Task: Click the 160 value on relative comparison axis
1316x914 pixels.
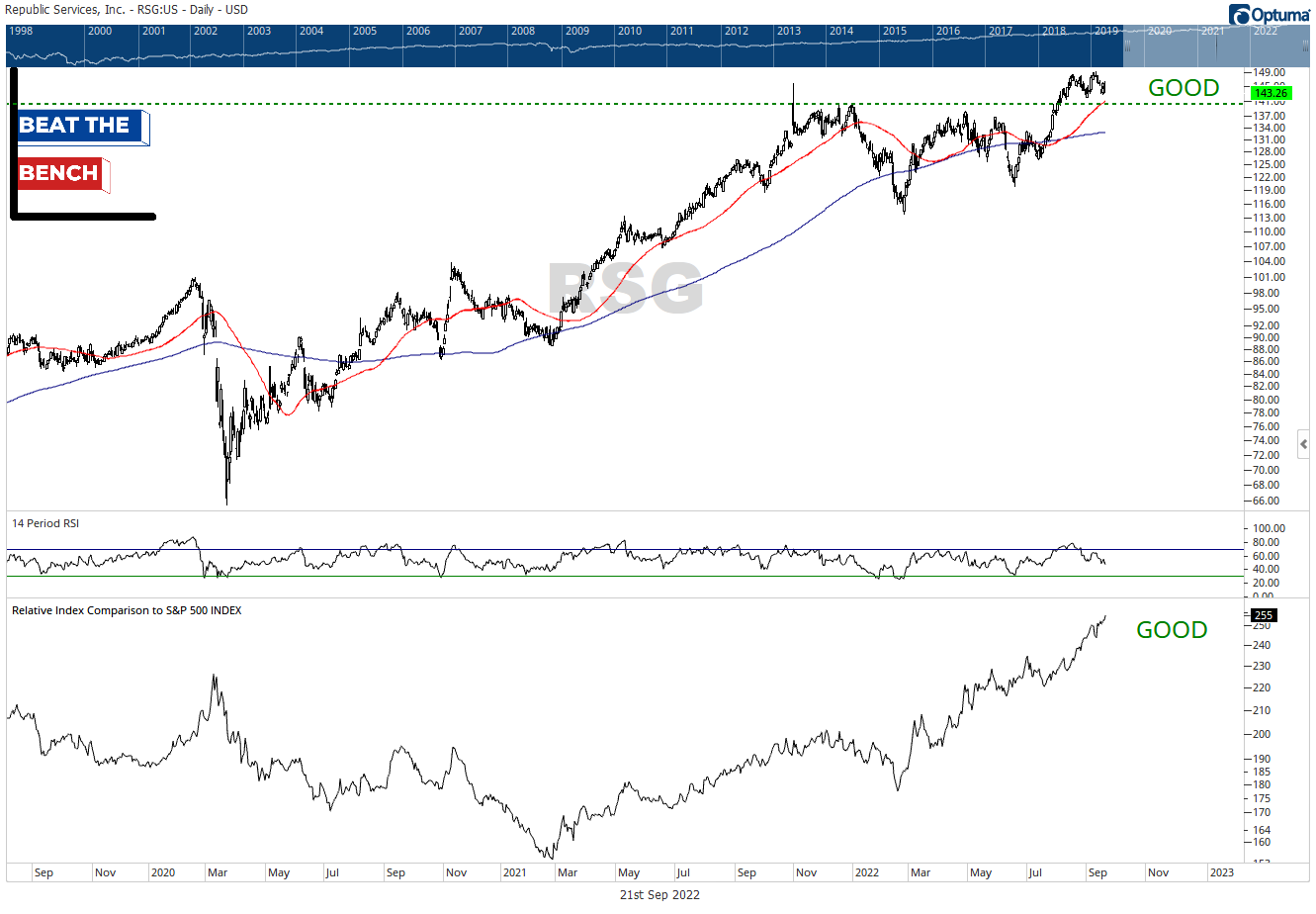Action: 1262,843
